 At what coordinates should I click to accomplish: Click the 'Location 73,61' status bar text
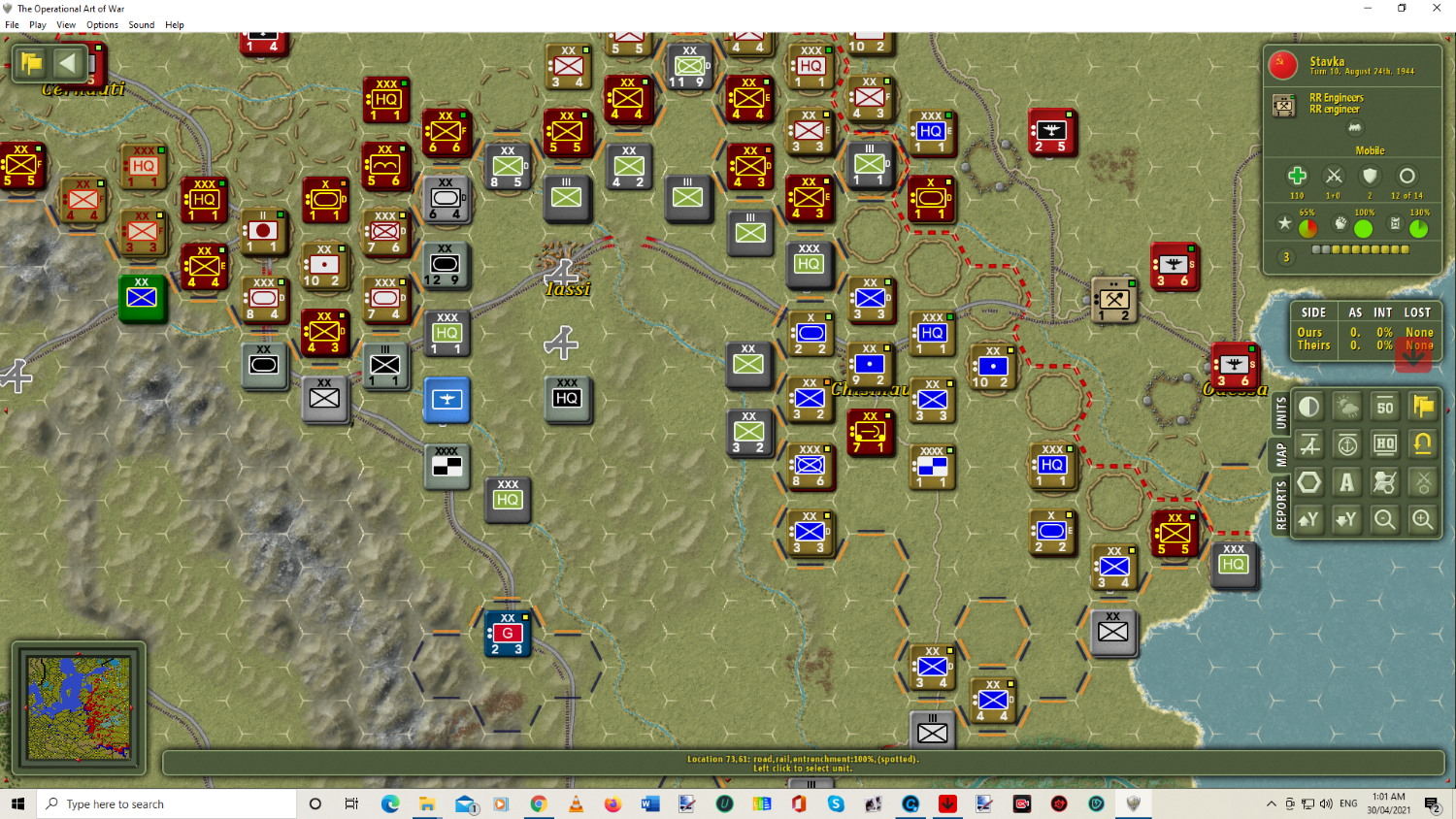pos(803,759)
